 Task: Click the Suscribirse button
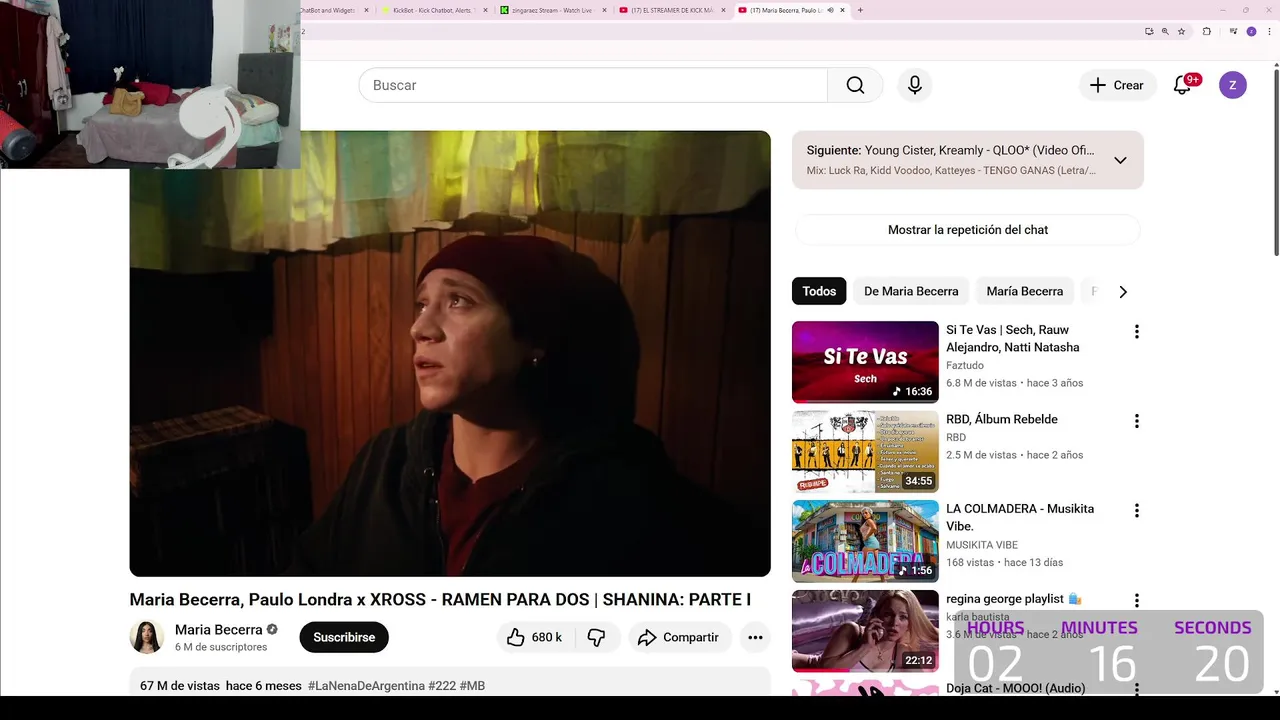pos(344,637)
